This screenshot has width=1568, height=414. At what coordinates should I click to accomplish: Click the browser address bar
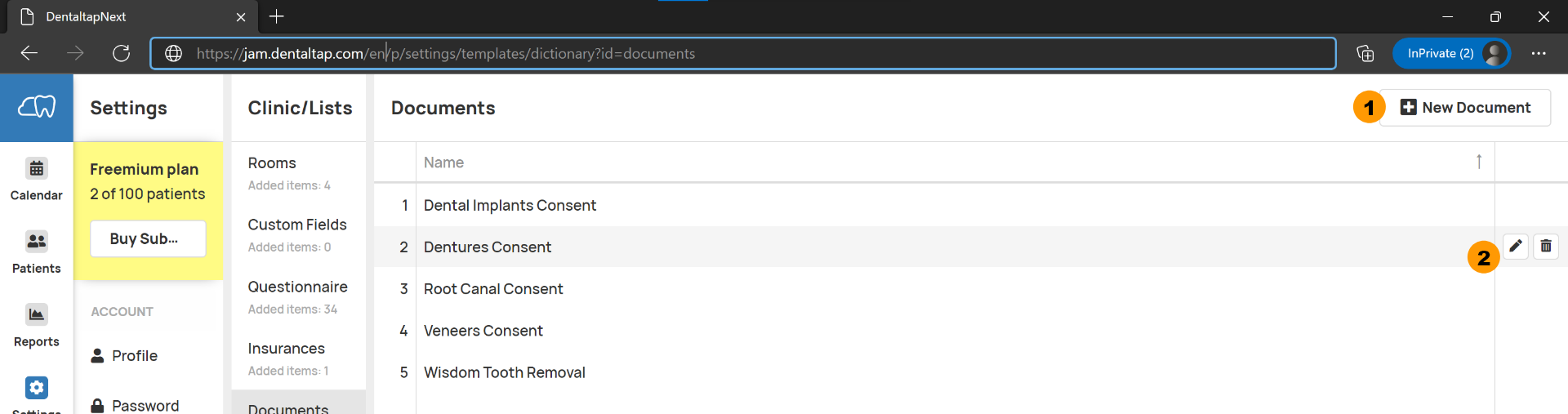[x=743, y=53]
